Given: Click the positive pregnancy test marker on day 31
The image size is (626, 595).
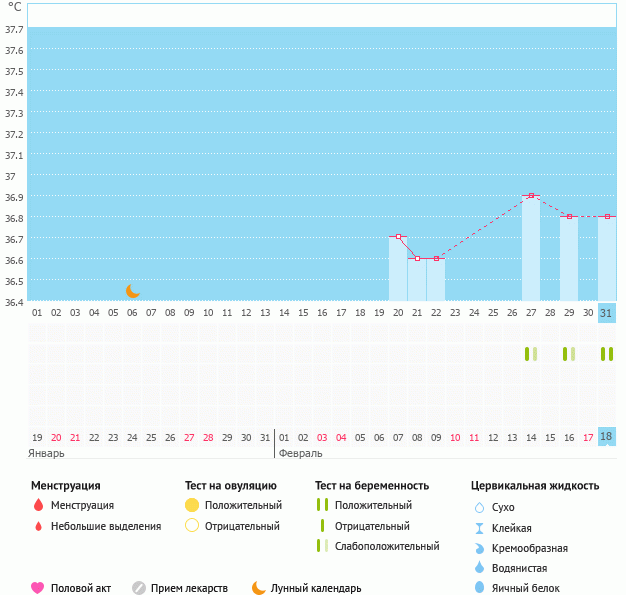Looking at the screenshot, I should [x=606, y=354].
